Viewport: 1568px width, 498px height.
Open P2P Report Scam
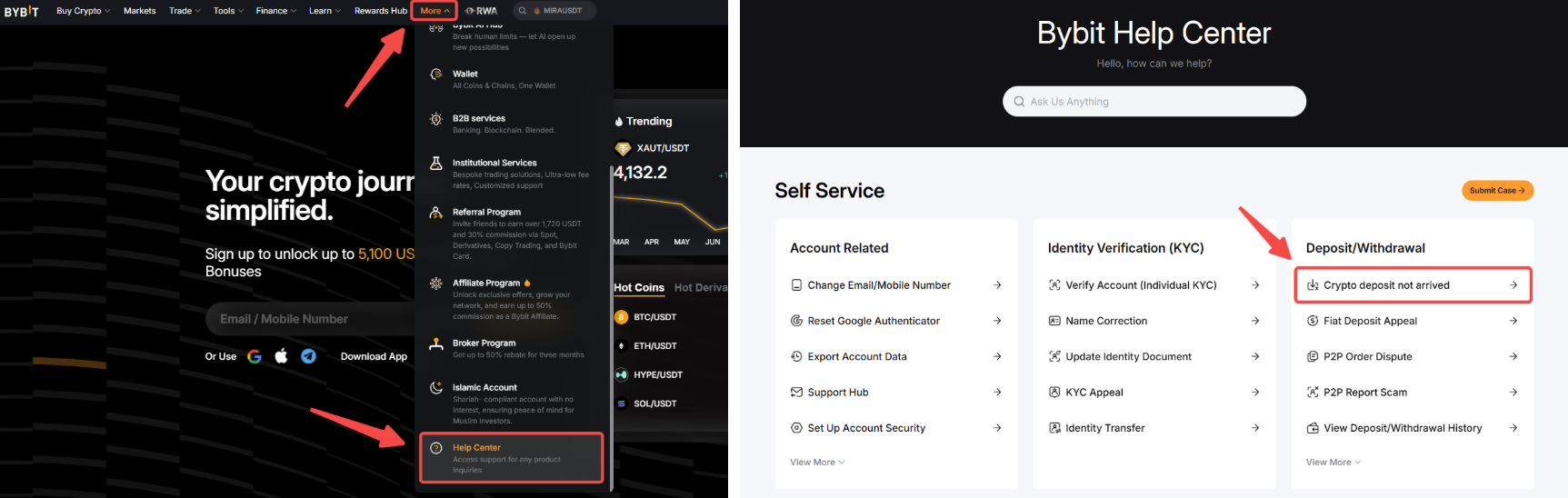click(1413, 393)
